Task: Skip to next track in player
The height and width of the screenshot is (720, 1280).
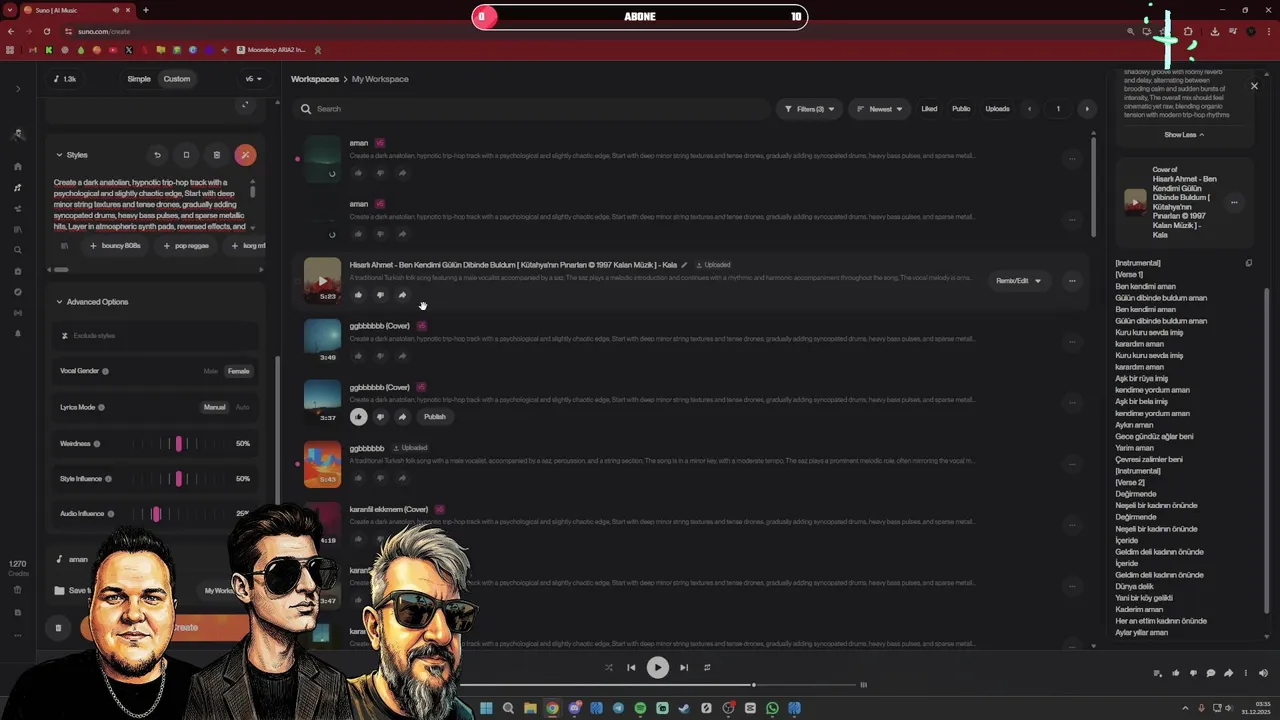Action: click(x=684, y=668)
